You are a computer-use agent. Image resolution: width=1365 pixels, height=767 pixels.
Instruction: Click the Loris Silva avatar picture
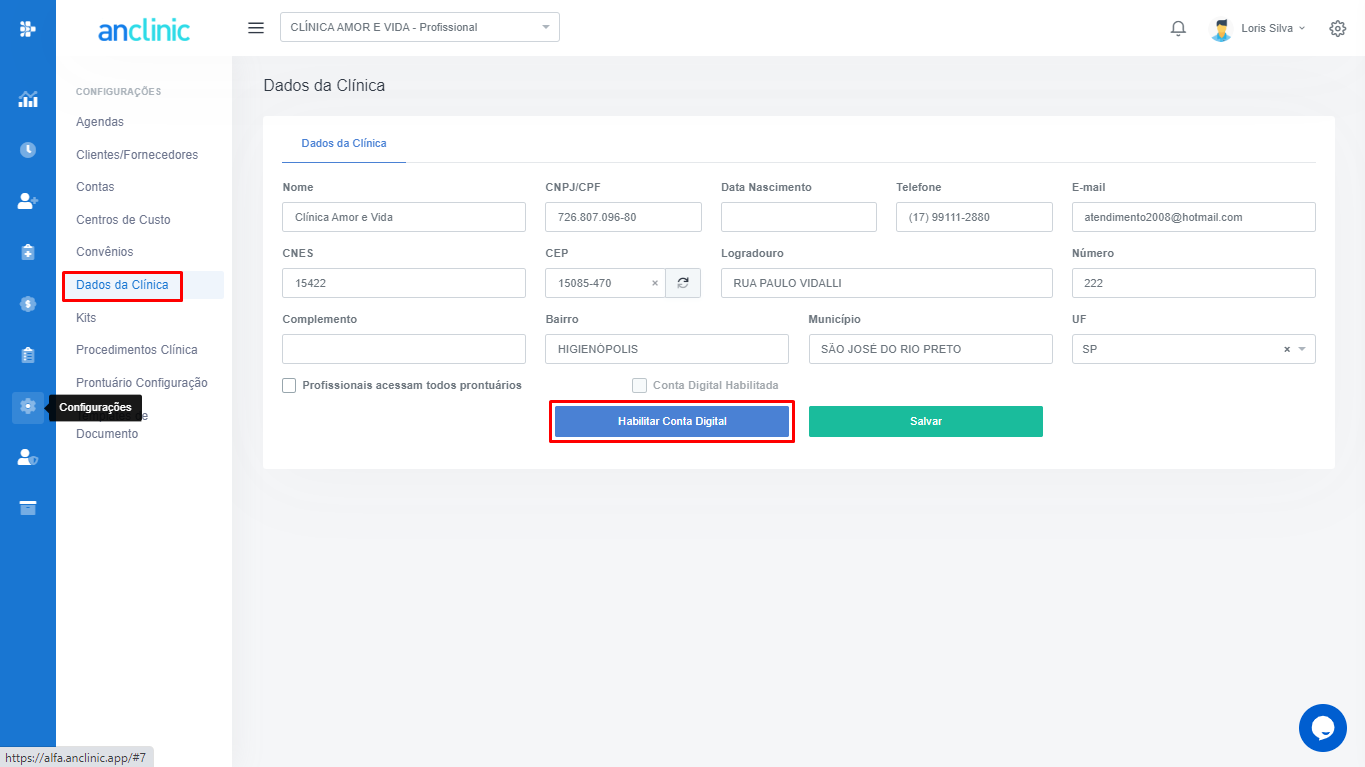click(x=1221, y=29)
